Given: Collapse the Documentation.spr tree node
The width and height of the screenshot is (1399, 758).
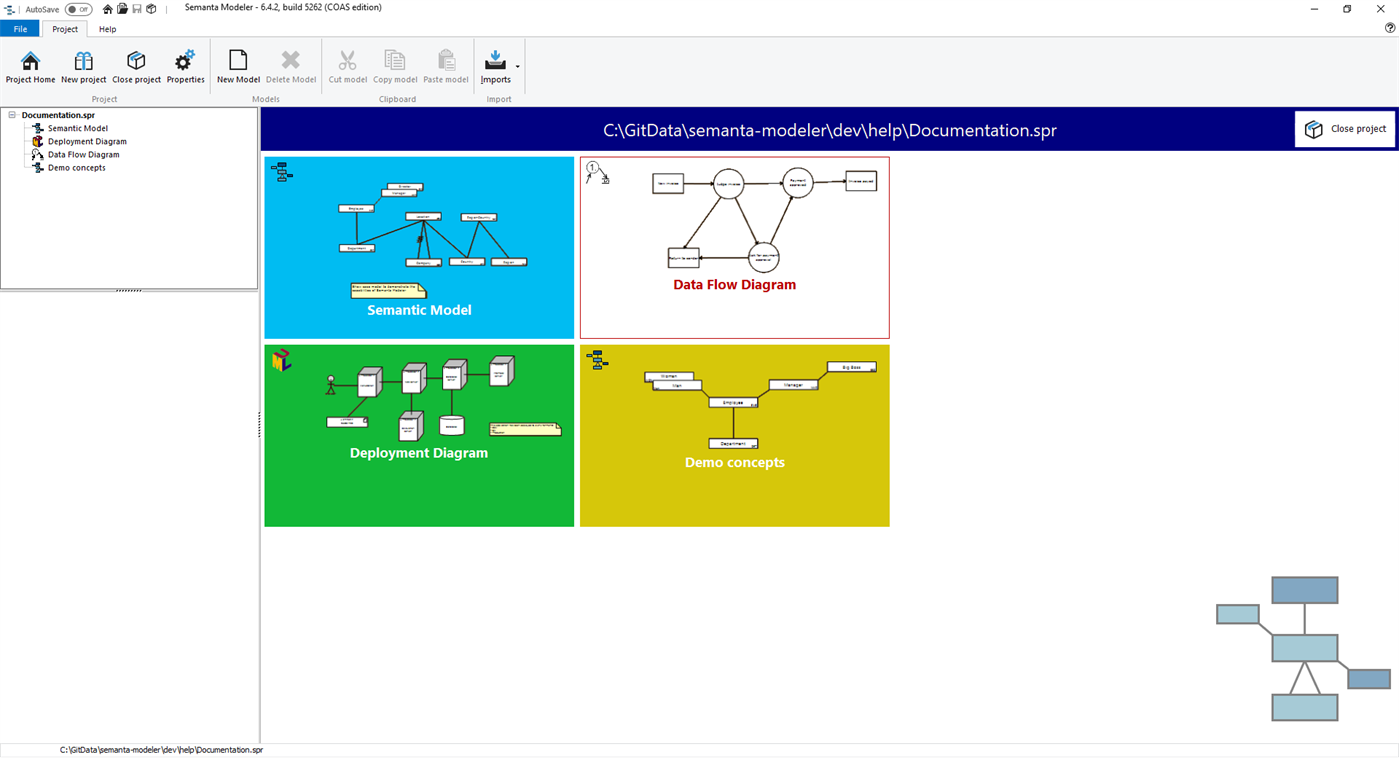Looking at the screenshot, I should tap(11, 114).
